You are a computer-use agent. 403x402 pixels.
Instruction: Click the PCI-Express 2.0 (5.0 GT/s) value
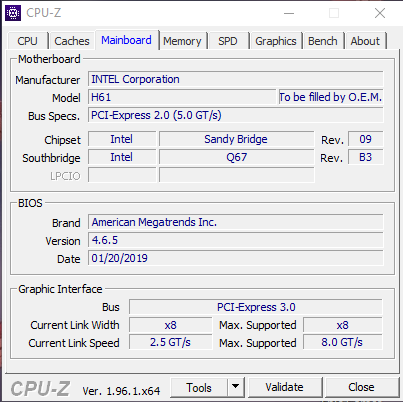236,115
